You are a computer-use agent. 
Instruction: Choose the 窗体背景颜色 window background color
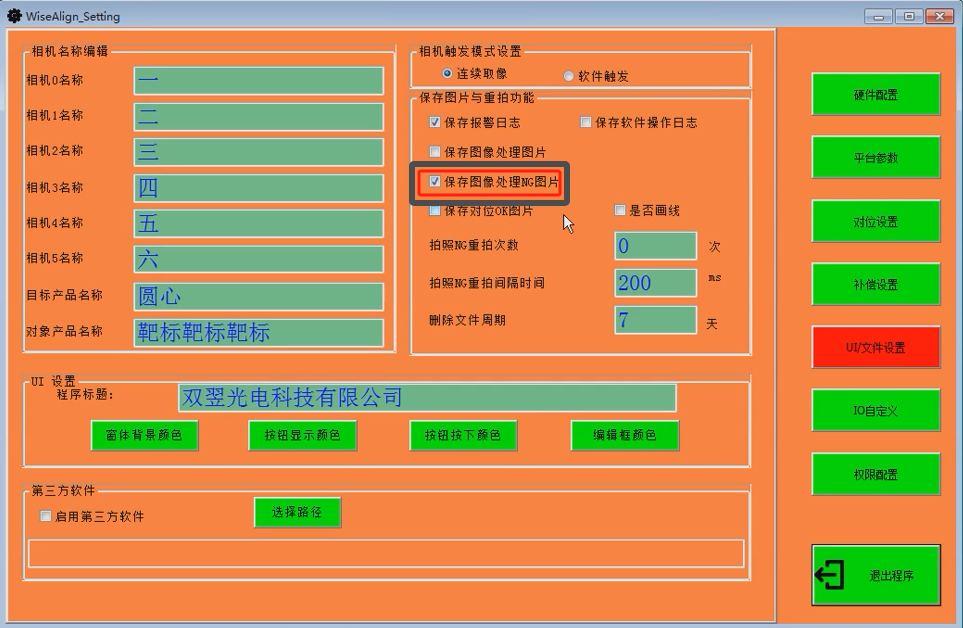(144, 436)
